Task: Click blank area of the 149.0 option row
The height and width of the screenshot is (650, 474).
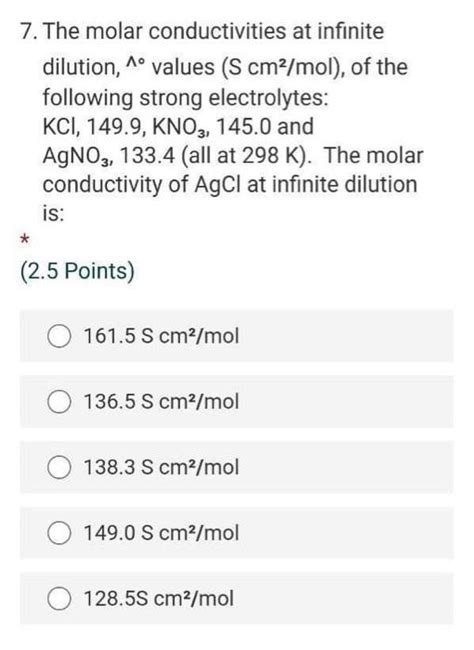Action: point(344,533)
